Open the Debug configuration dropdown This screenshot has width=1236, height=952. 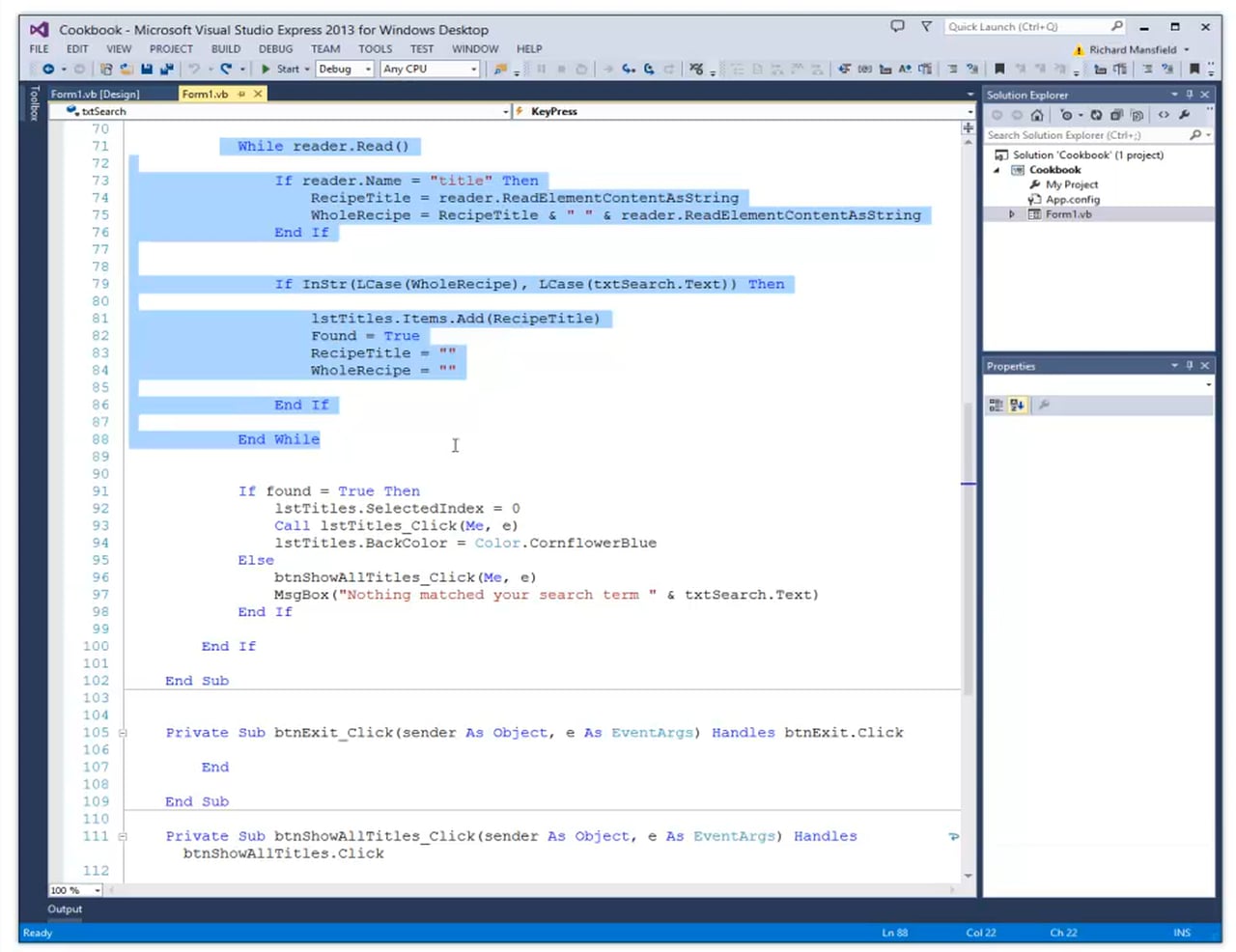pos(345,70)
